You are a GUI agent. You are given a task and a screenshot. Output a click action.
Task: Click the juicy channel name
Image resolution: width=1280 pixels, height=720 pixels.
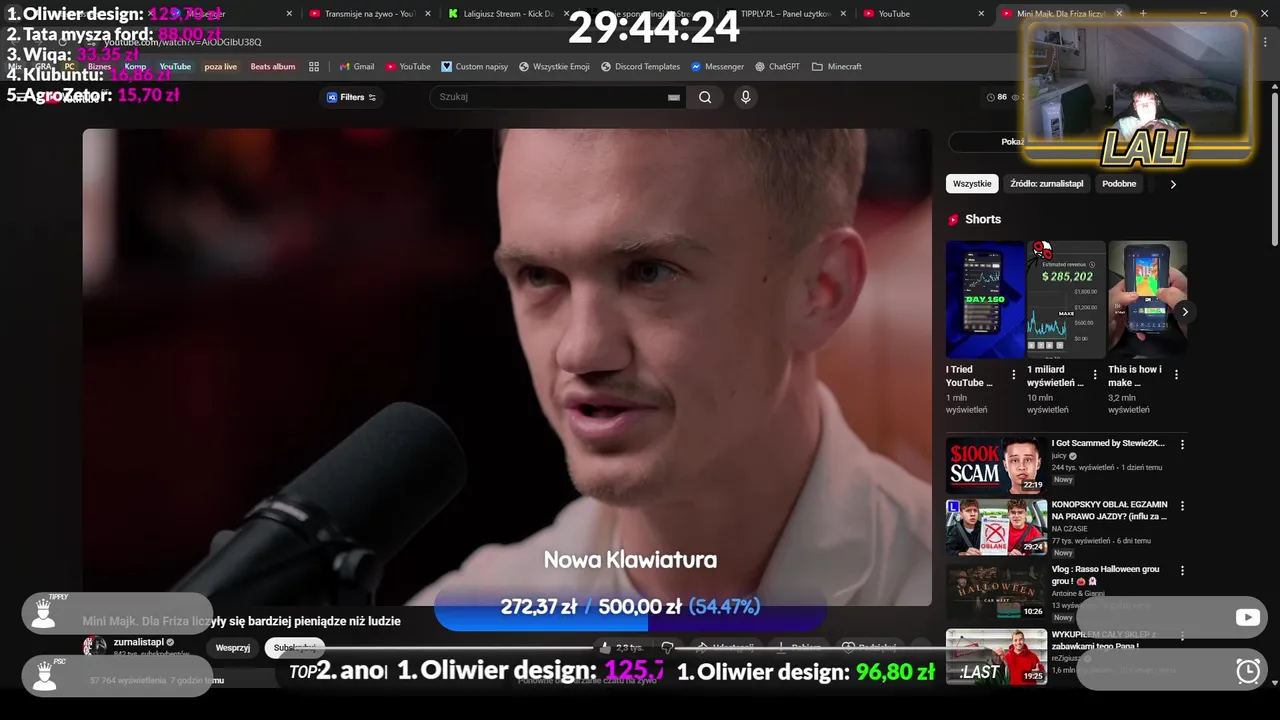click(x=1058, y=456)
